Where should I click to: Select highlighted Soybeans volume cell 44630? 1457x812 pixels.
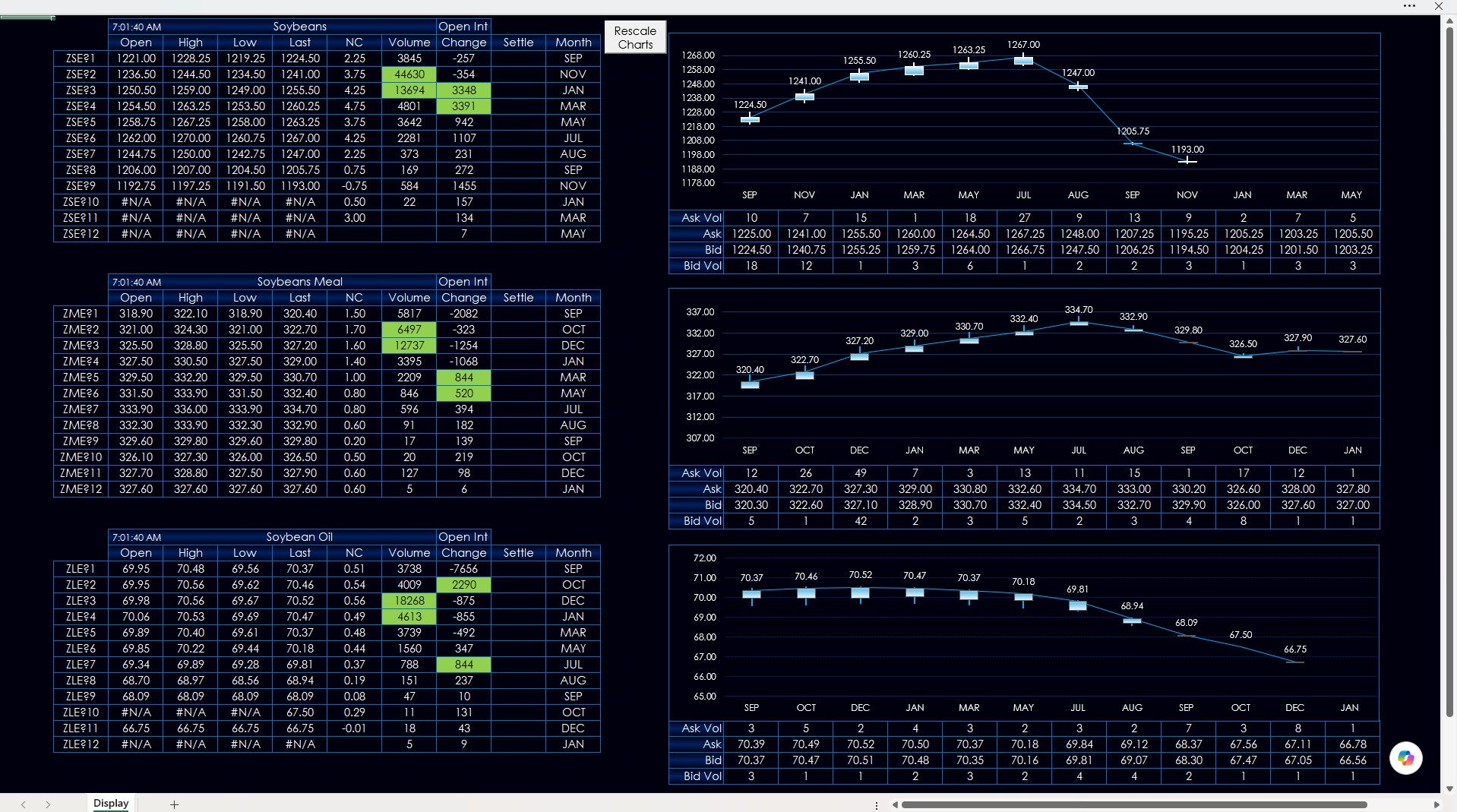click(x=409, y=74)
